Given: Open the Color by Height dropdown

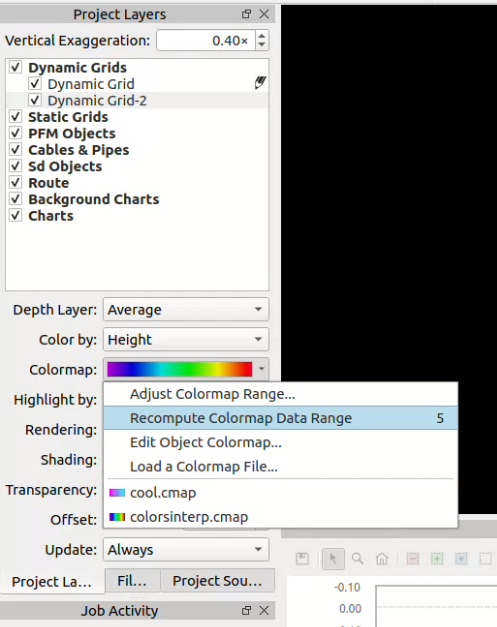Looking at the screenshot, I should pyautogui.click(x=186, y=339).
